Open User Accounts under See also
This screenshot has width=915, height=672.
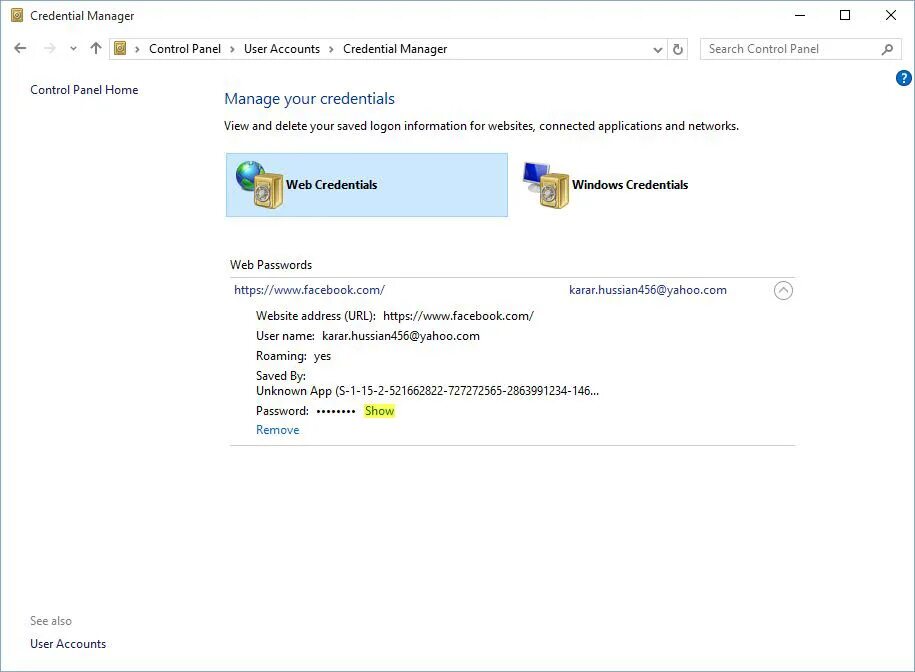(67, 643)
